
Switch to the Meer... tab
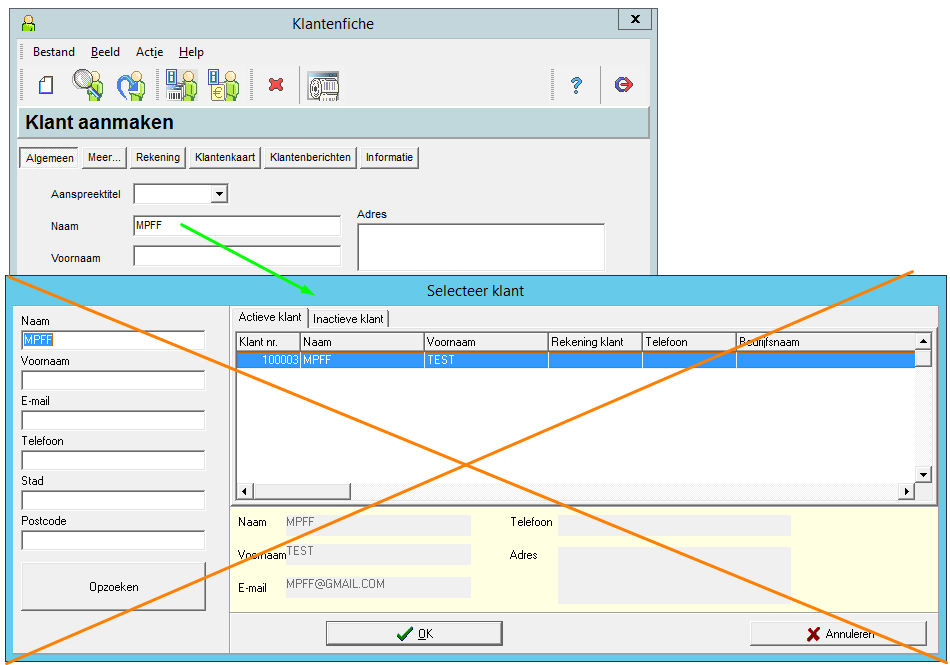click(104, 157)
